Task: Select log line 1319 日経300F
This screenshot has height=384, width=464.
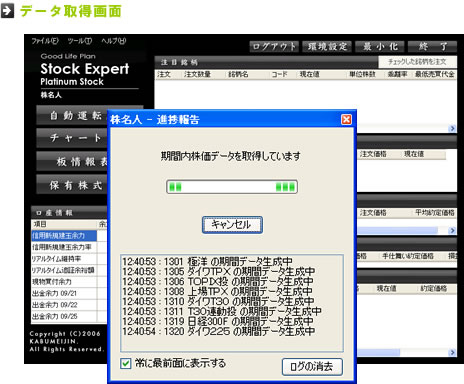Action: tap(218, 322)
